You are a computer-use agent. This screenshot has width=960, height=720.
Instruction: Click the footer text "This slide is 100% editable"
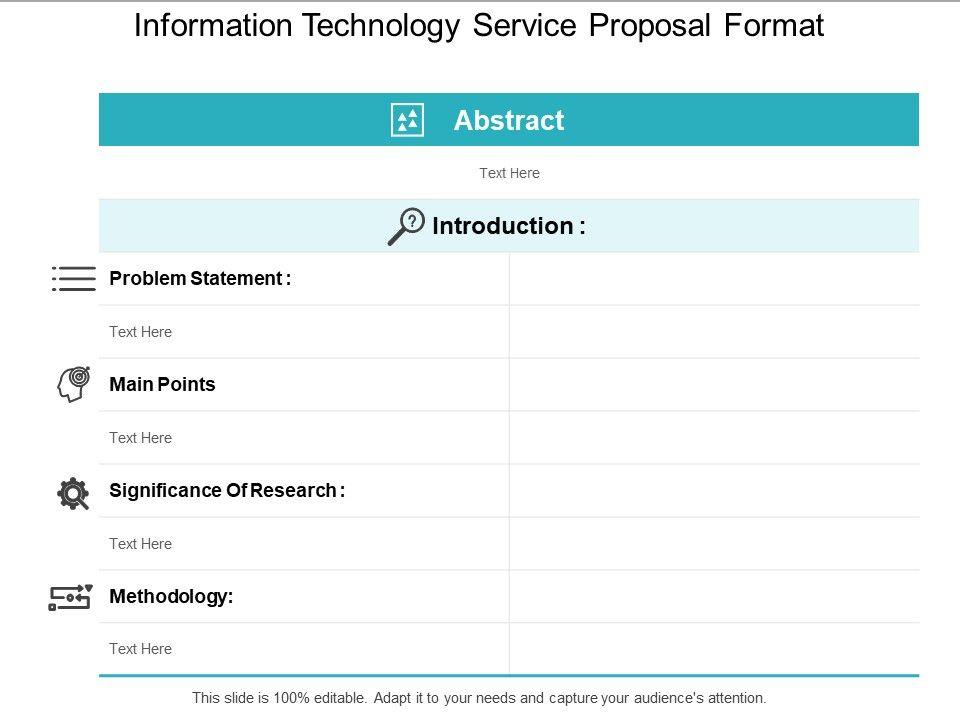[x=279, y=698]
